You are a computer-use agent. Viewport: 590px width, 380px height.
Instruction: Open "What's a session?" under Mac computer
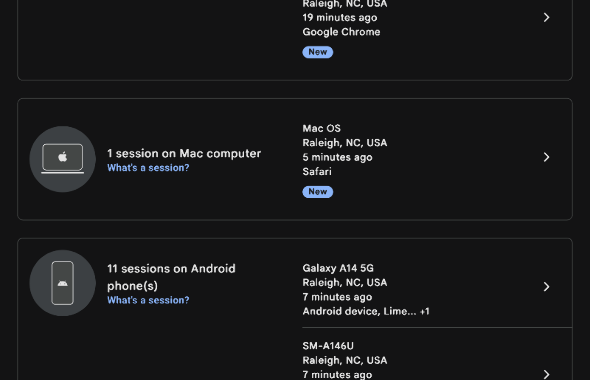click(148, 168)
